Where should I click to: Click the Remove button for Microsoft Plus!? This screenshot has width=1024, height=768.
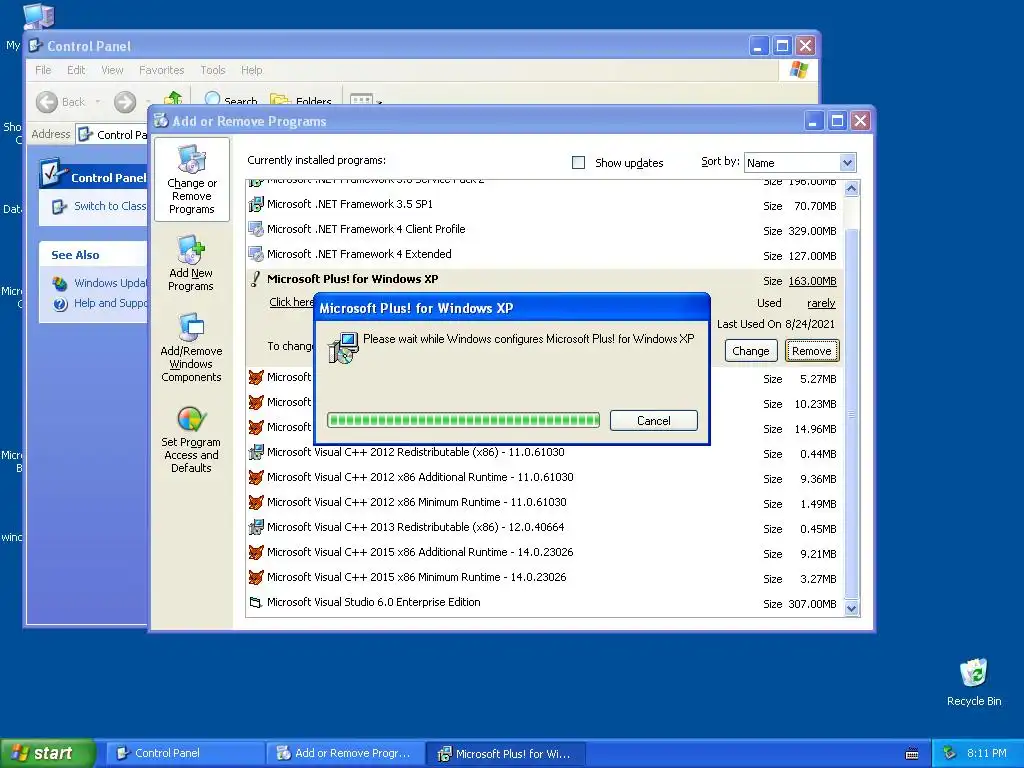click(812, 351)
